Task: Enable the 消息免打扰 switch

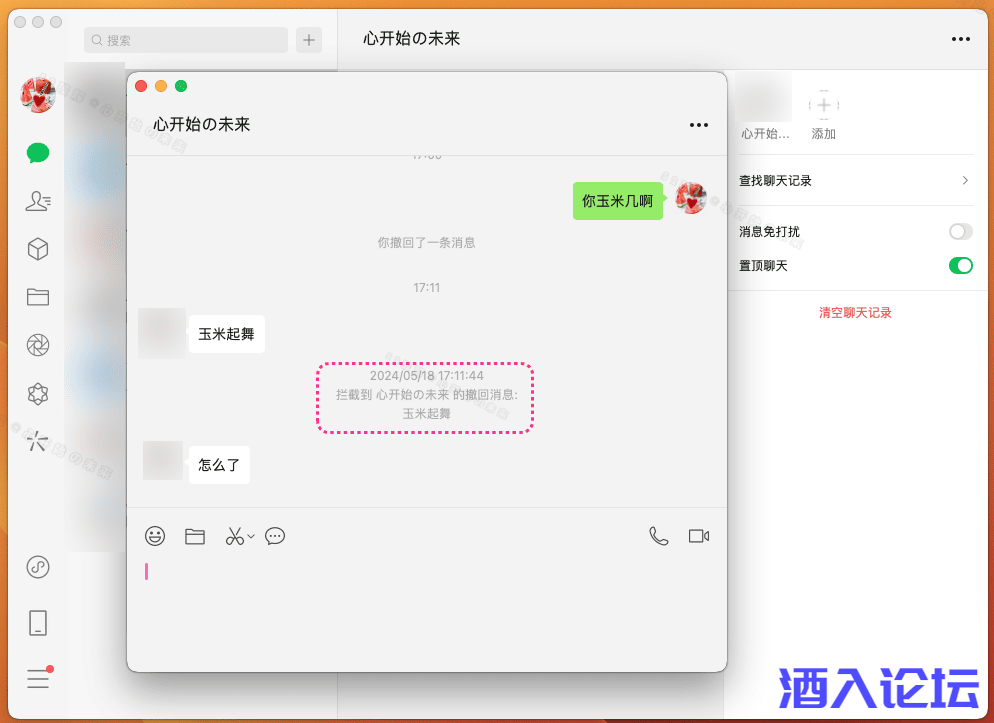Action: 960,232
